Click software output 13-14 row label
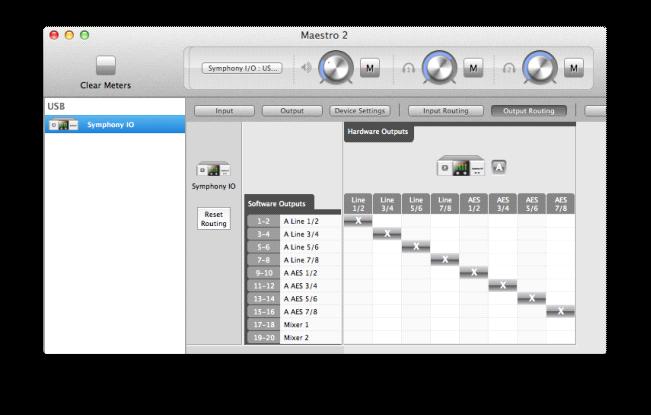The width and height of the screenshot is (651, 415). 263,298
